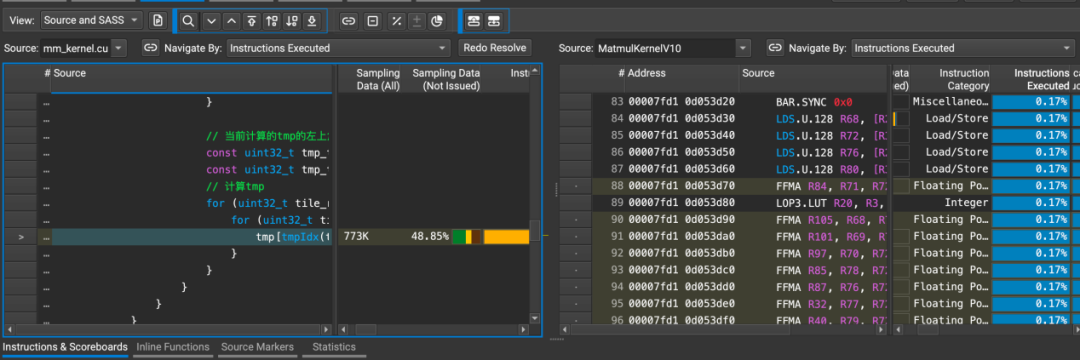Navigate to next higher value icon
1080x360 pixels.
point(271,21)
